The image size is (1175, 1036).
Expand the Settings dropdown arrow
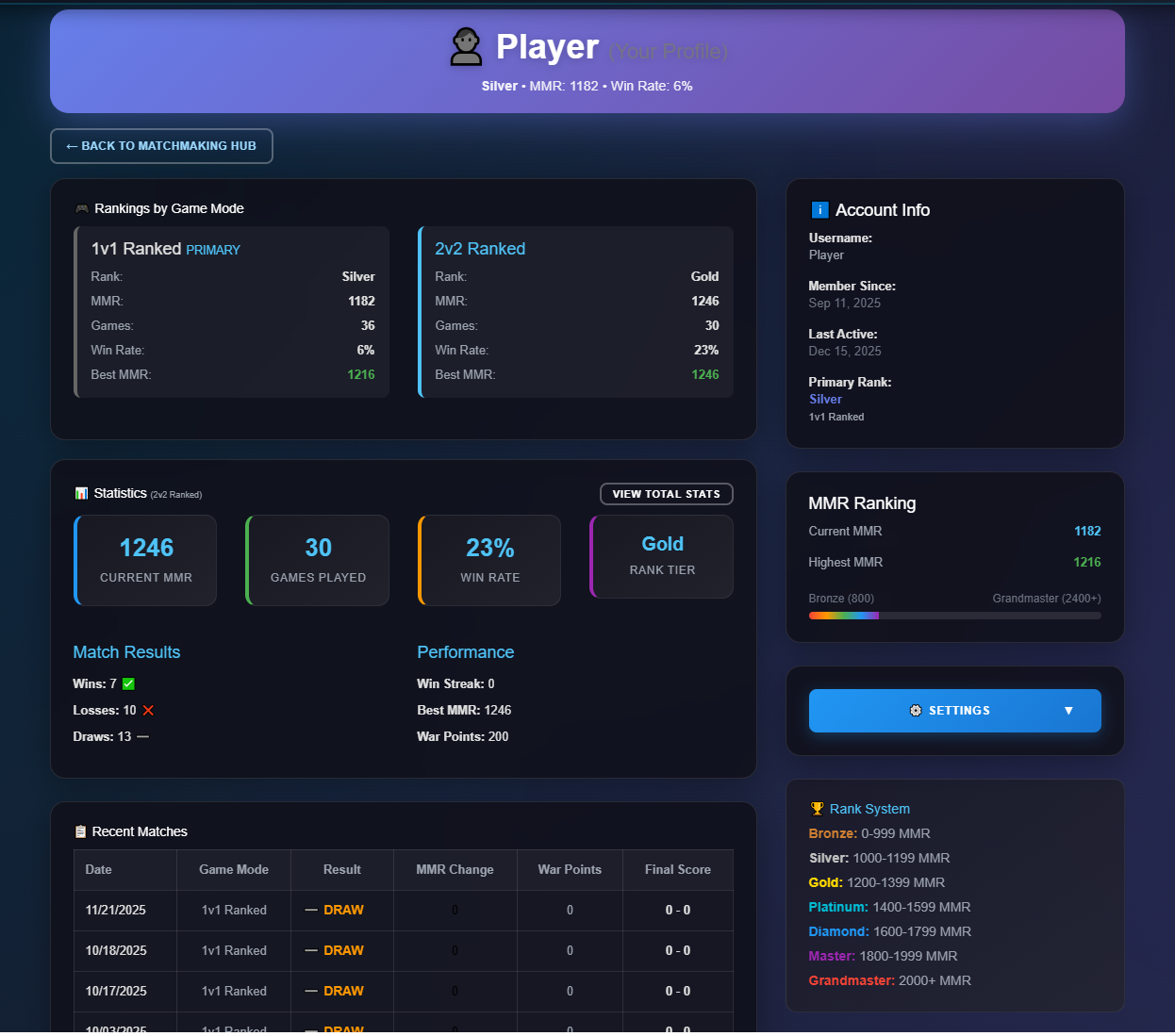pyautogui.click(x=1067, y=710)
